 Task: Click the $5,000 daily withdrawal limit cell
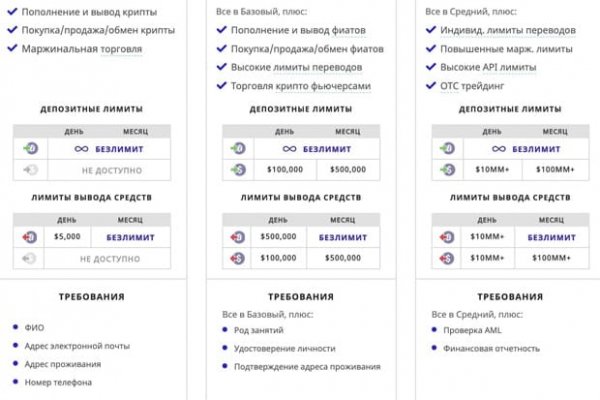tap(67, 237)
